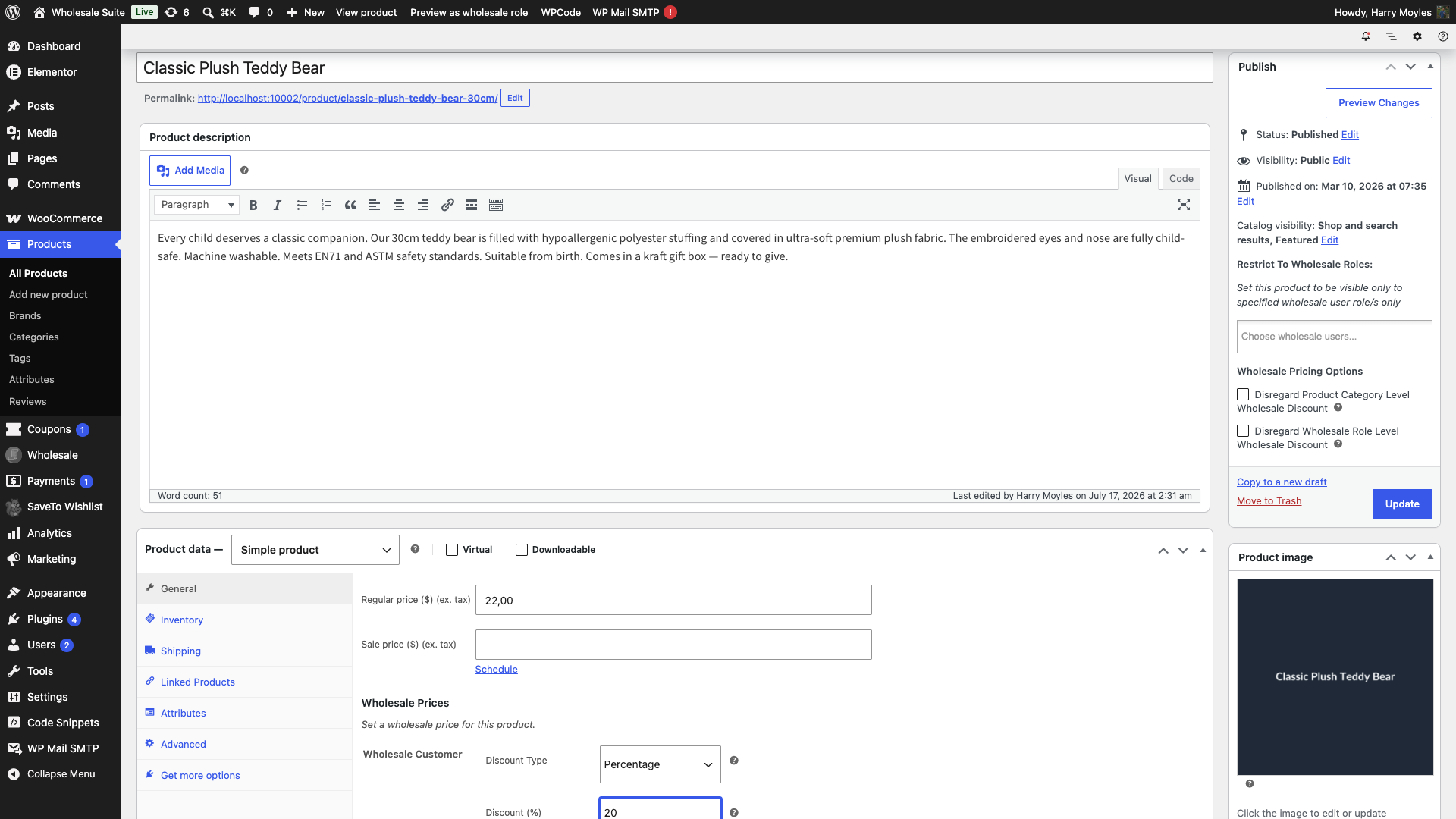
Task: Show help tooltip for product type
Action: pyautogui.click(x=415, y=549)
